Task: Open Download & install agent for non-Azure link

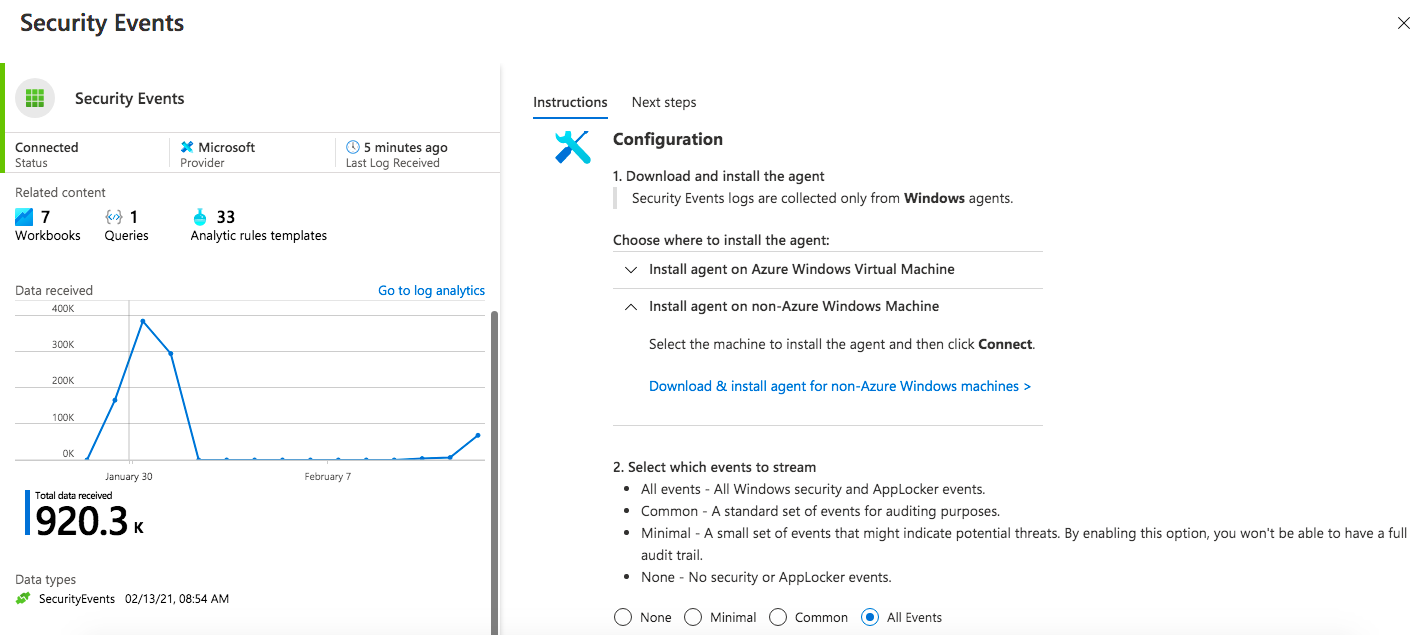Action: (x=840, y=386)
